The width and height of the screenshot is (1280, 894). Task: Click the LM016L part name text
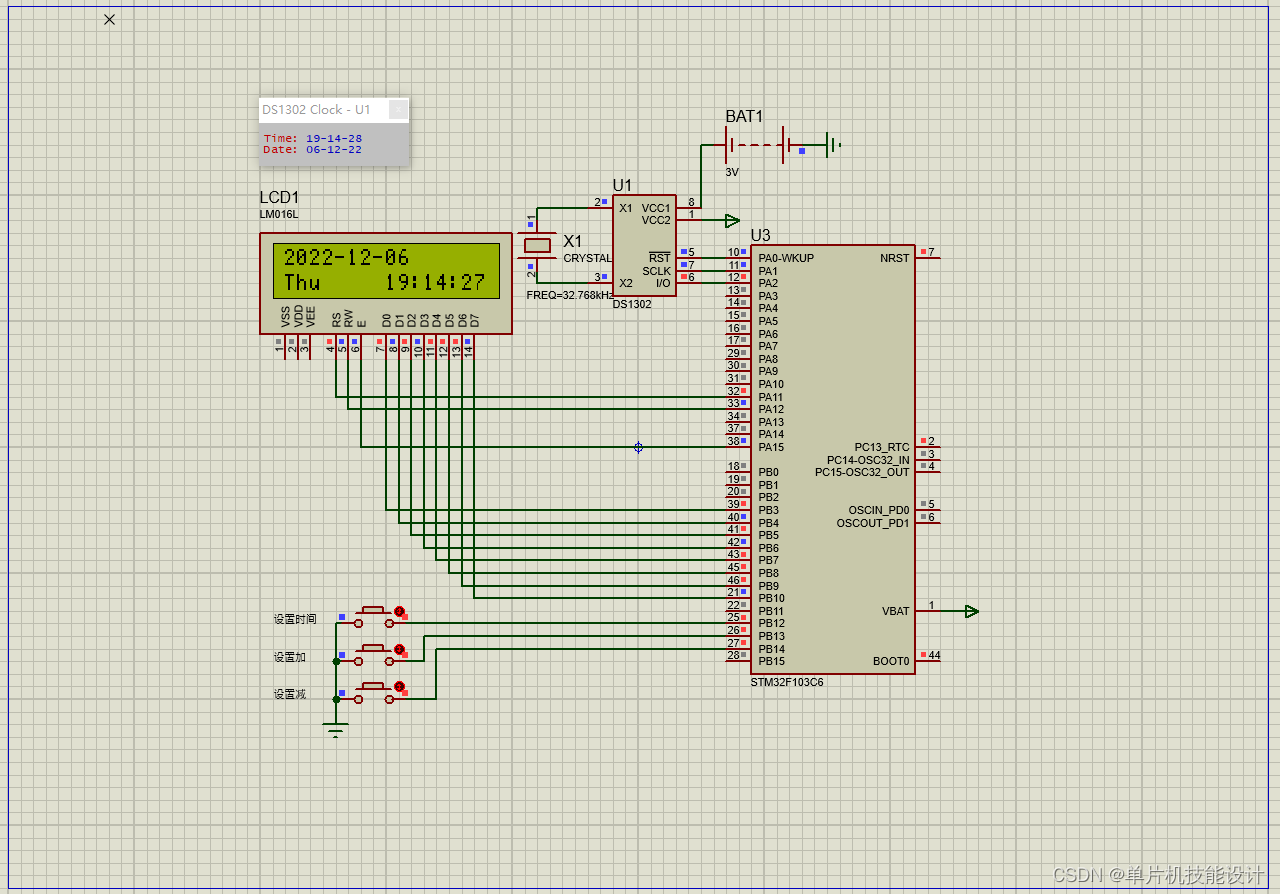pos(279,214)
